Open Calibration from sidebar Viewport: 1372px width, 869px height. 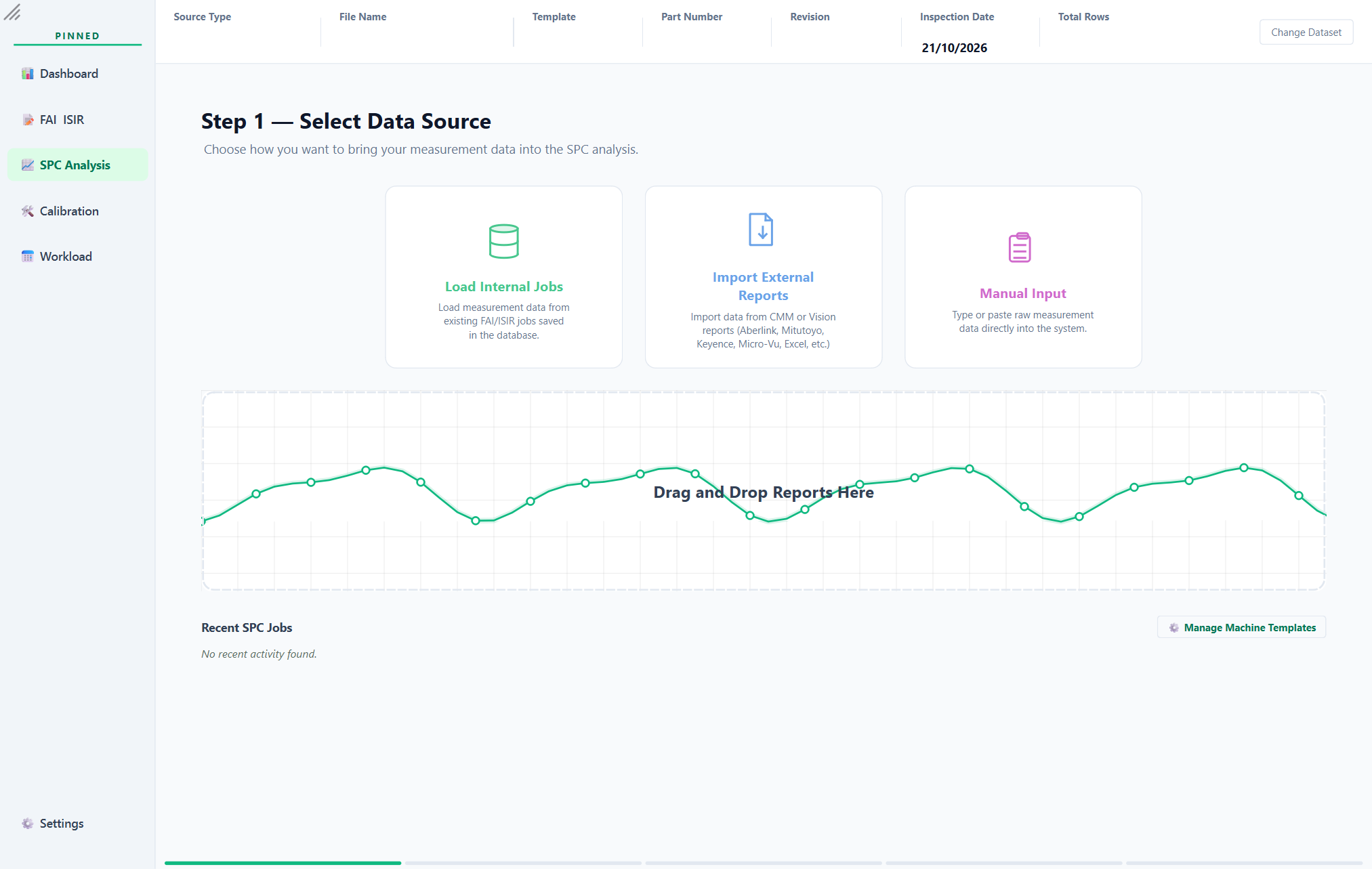click(x=77, y=211)
